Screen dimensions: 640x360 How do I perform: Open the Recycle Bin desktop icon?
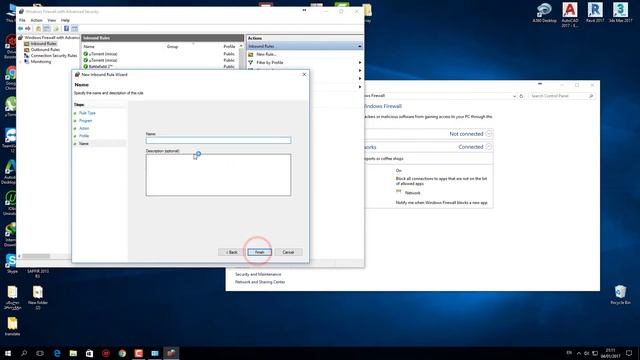tap(620, 295)
